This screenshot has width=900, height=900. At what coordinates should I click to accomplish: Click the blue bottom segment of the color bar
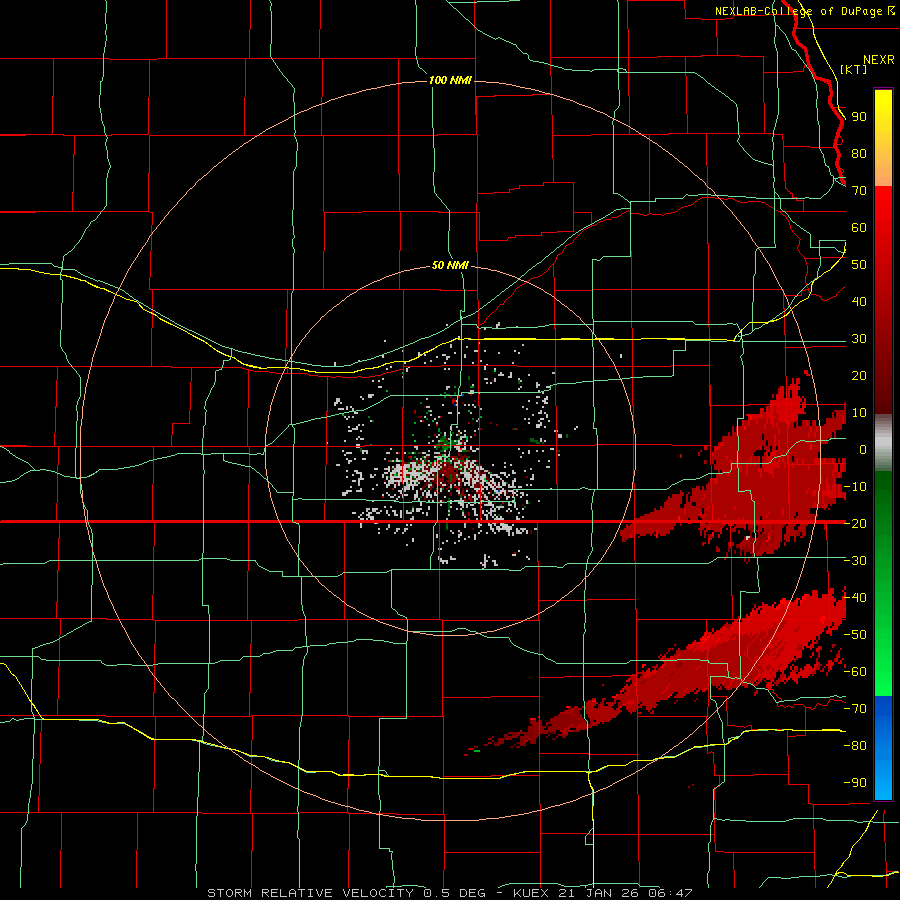point(883,747)
